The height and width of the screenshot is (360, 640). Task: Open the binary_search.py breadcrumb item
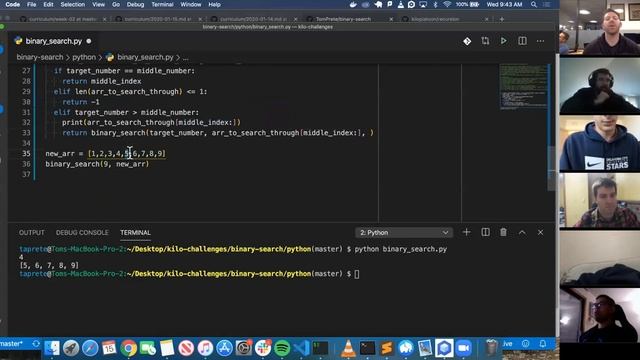pyautogui.click(x=145, y=57)
